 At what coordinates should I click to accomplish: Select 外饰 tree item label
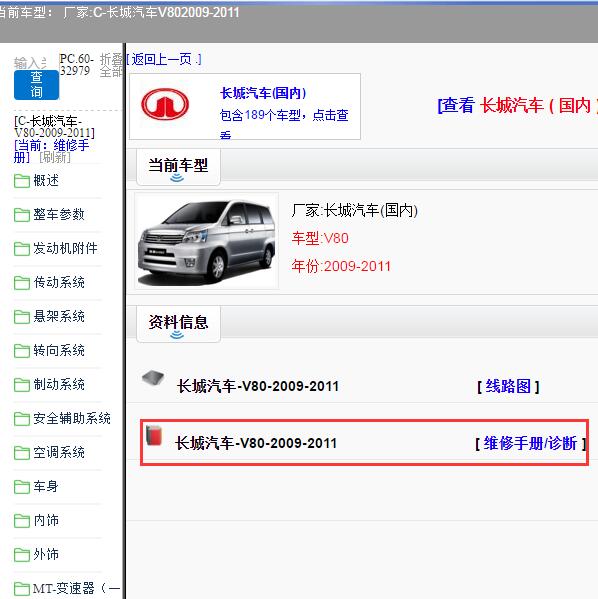46,554
